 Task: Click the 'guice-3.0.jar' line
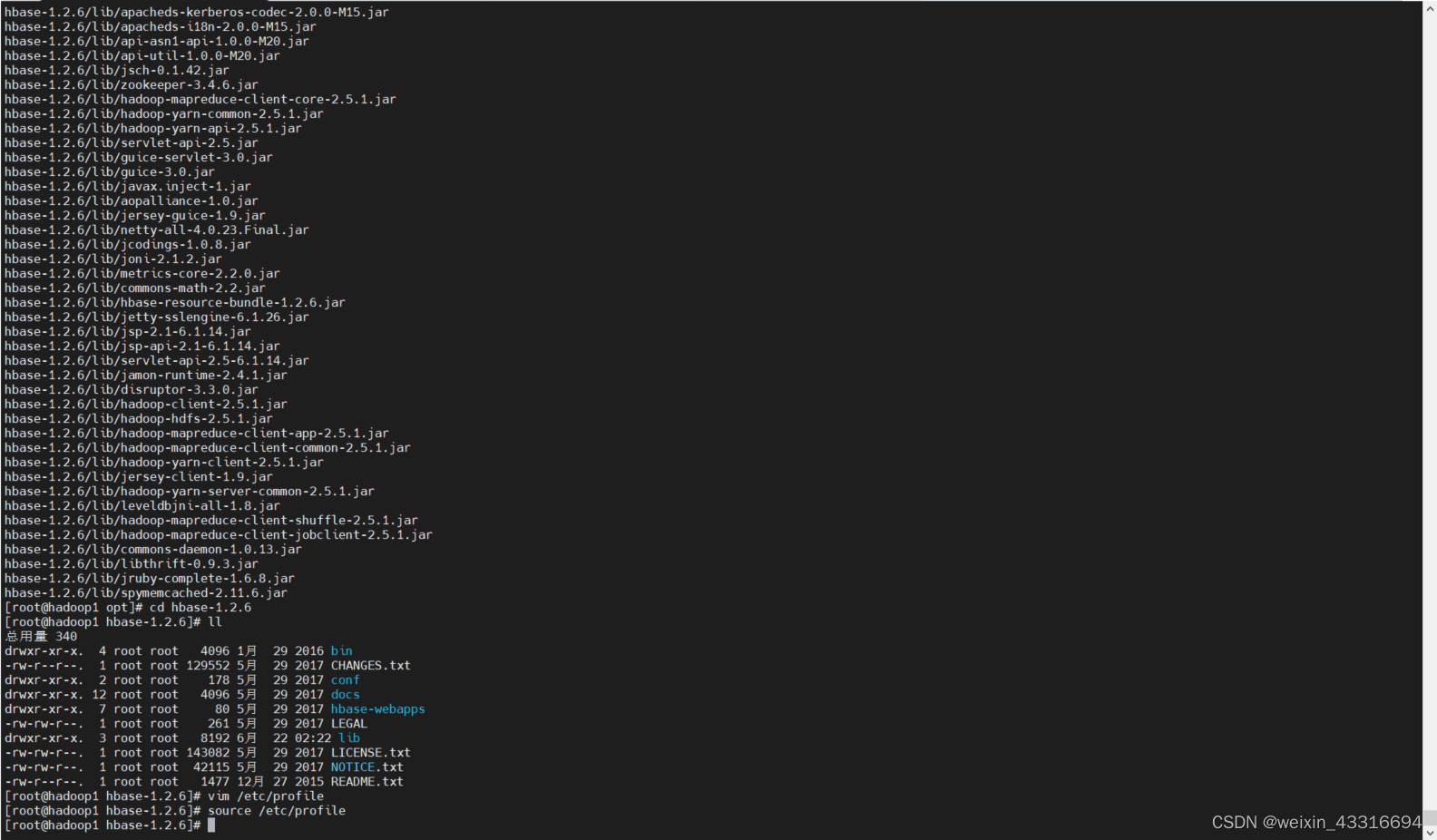click(110, 172)
